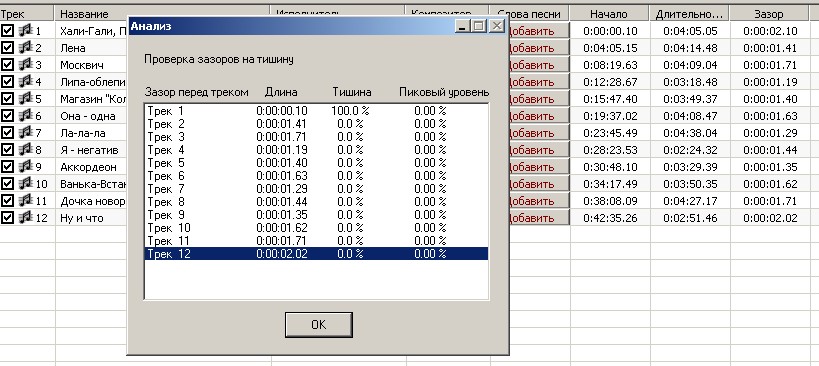Screen dimensions: 819x366
Task: Click OK in the Анализ dialog
Action: (x=319, y=324)
